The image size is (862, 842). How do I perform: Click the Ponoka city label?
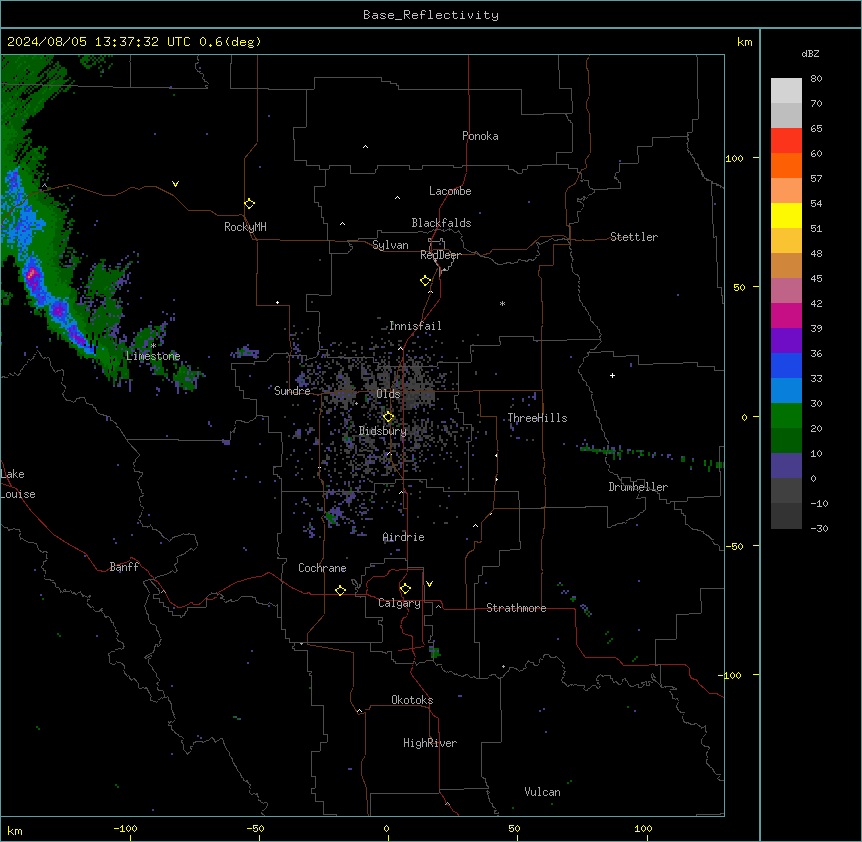(480, 136)
